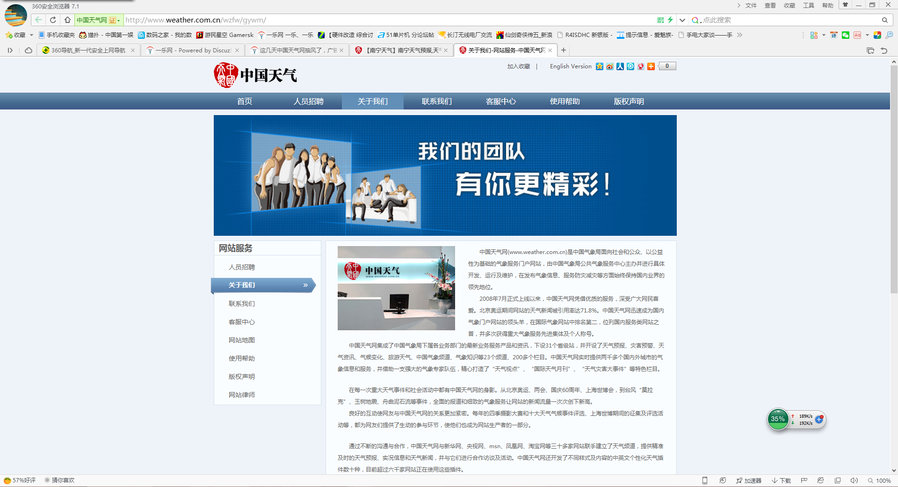Click the tab window list icon
This screenshot has width=898, height=487.
click(870, 50)
